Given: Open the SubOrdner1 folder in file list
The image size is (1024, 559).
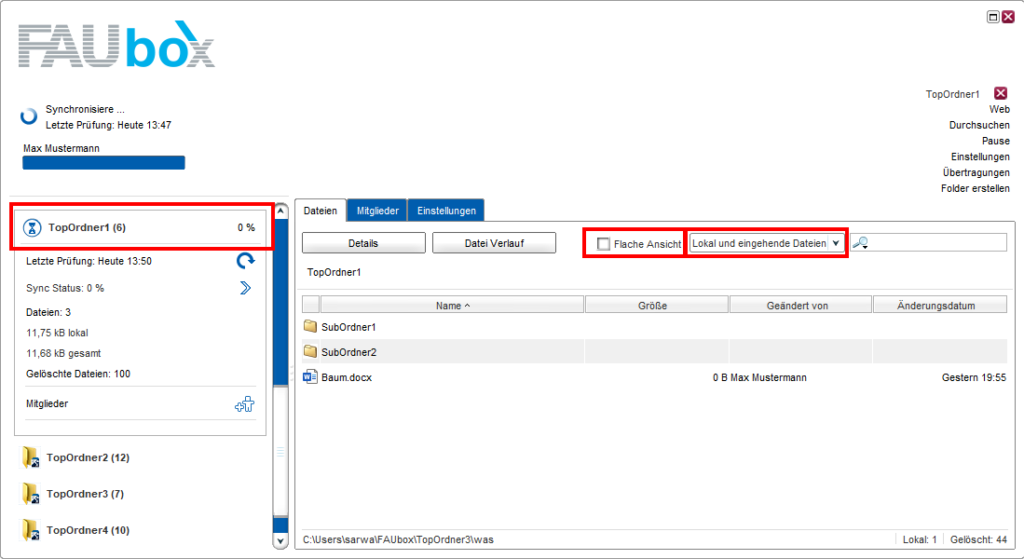Looking at the screenshot, I should coord(348,327).
